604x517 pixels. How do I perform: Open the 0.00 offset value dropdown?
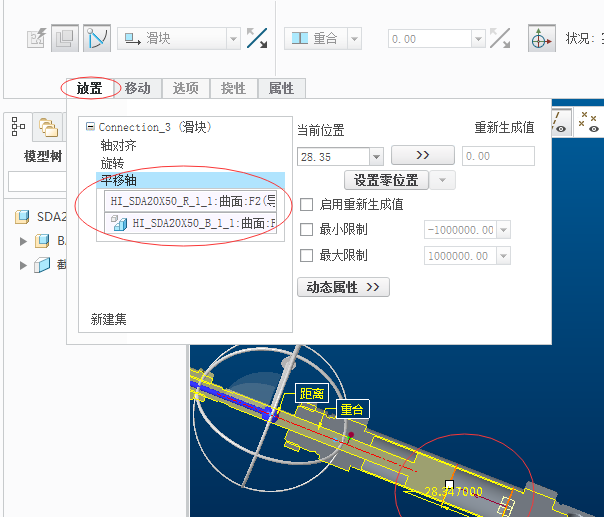[x=478, y=39]
